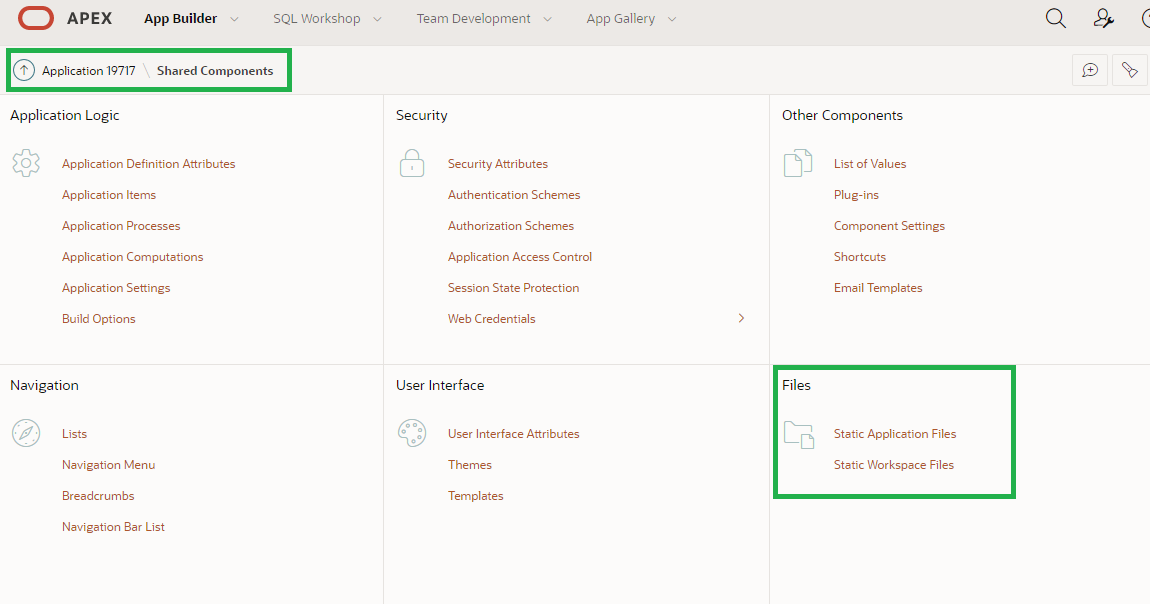Click the Application Logic gear icon
This screenshot has height=604, width=1150.
26,163
